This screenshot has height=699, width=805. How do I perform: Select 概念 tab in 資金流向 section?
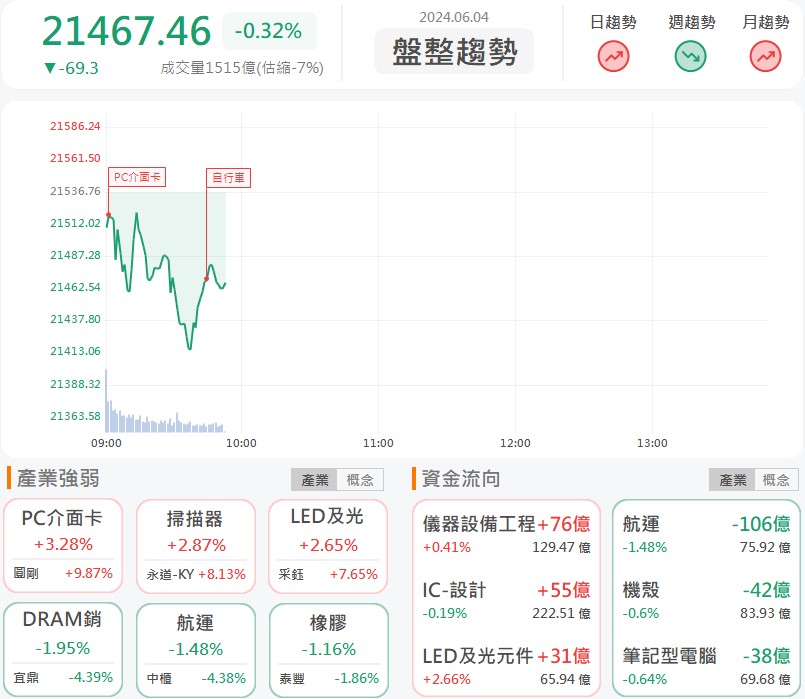pos(776,480)
